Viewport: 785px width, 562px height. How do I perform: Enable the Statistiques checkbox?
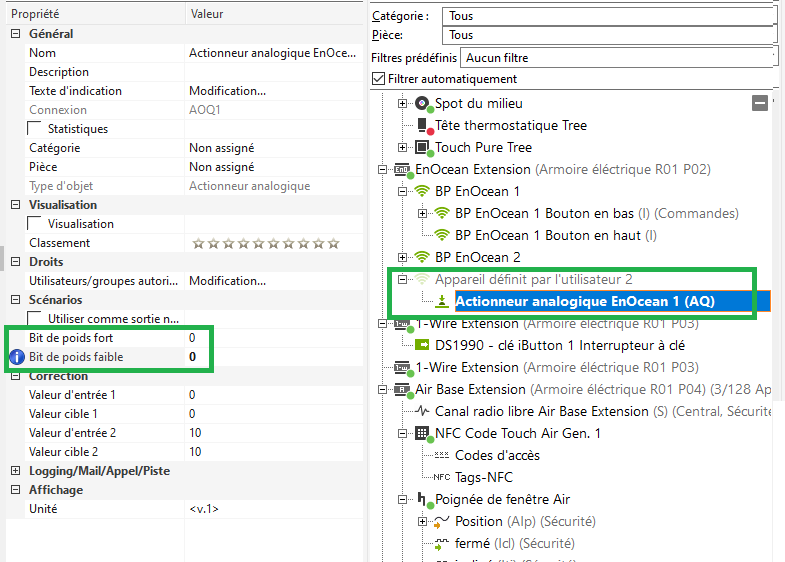[36, 129]
